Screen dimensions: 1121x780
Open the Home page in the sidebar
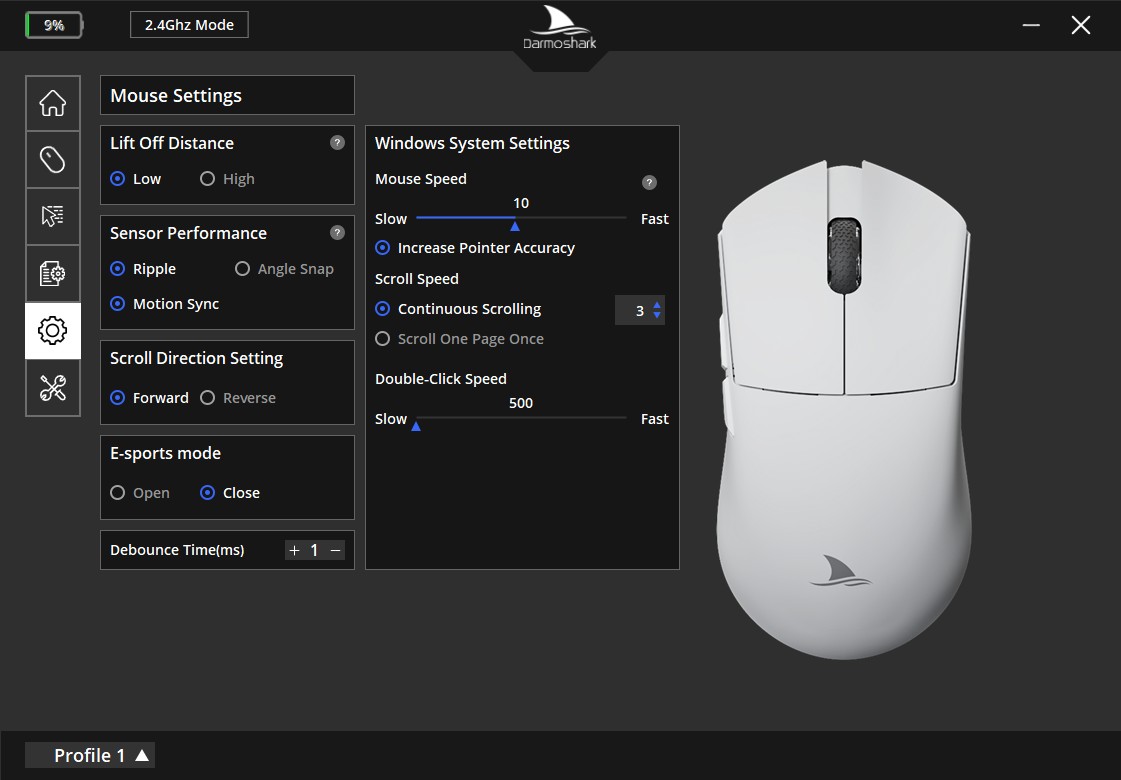[x=53, y=103]
